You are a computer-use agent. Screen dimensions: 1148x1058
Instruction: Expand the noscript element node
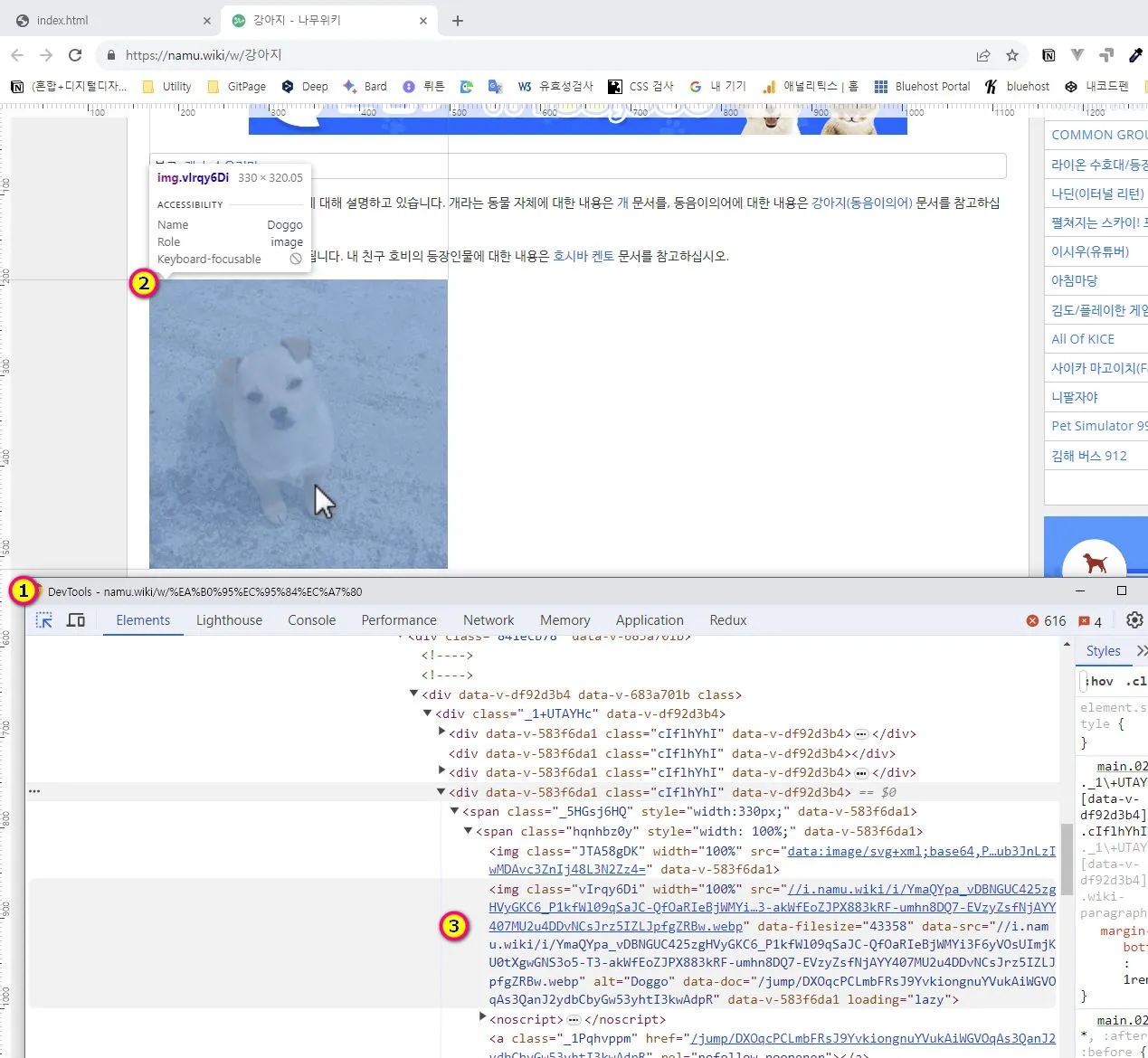pyautogui.click(x=482, y=1018)
